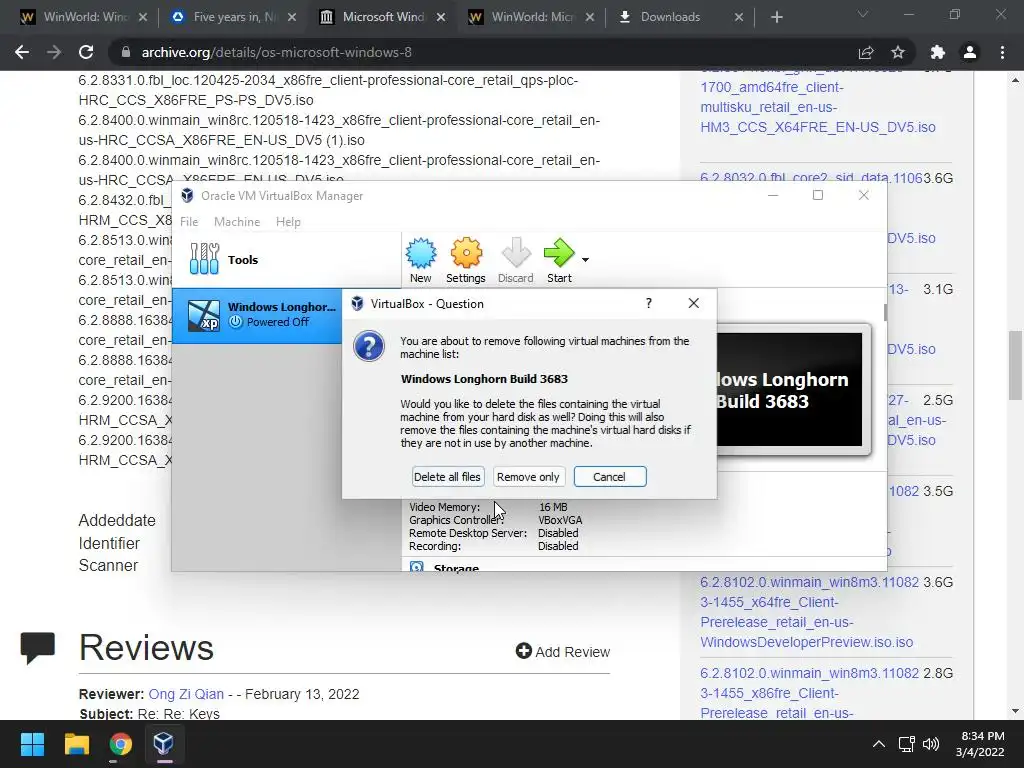Click New VM icon in VirtualBox toolbar
Viewport: 1024px width, 768px height.
[x=421, y=260]
